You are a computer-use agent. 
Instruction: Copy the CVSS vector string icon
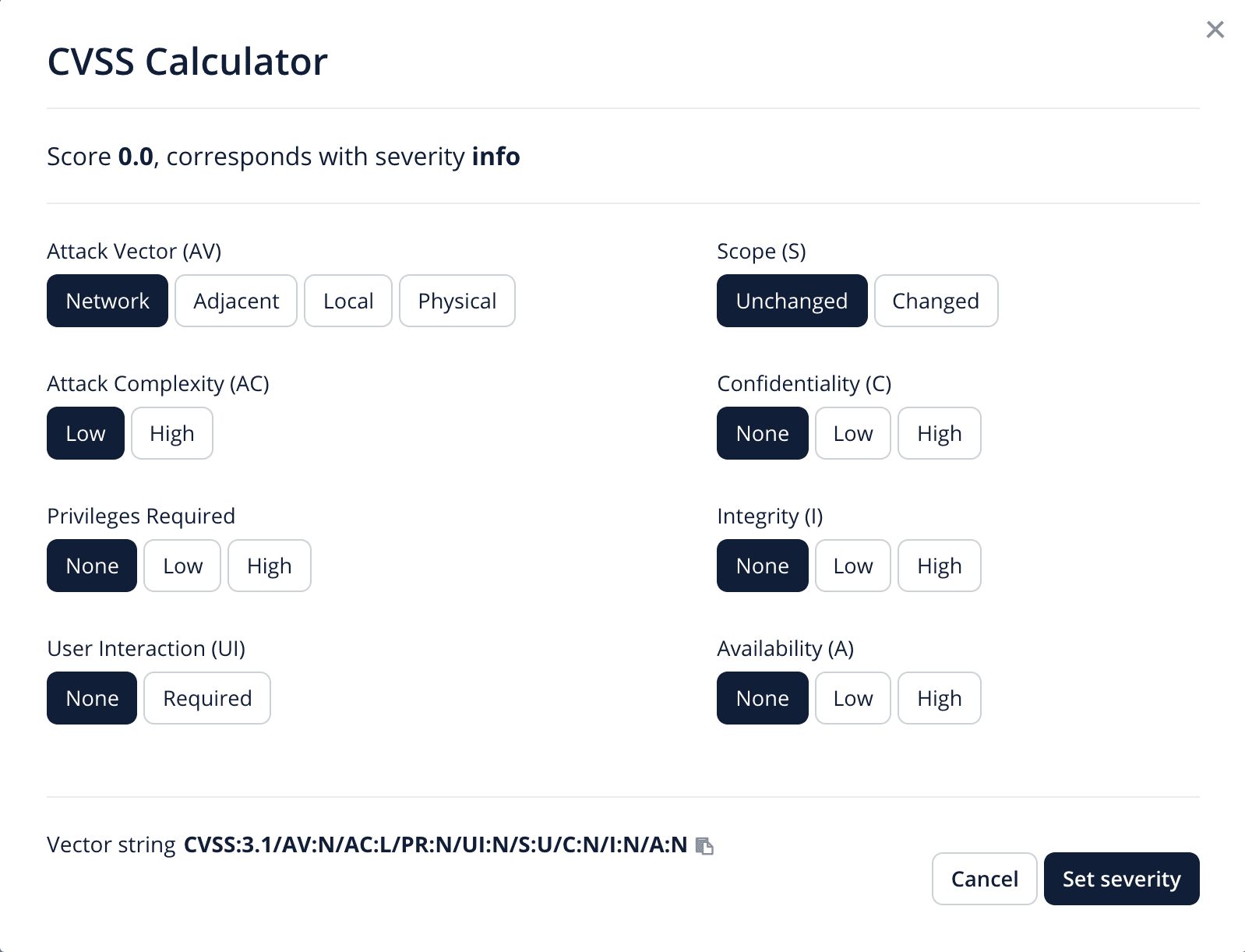tap(704, 846)
